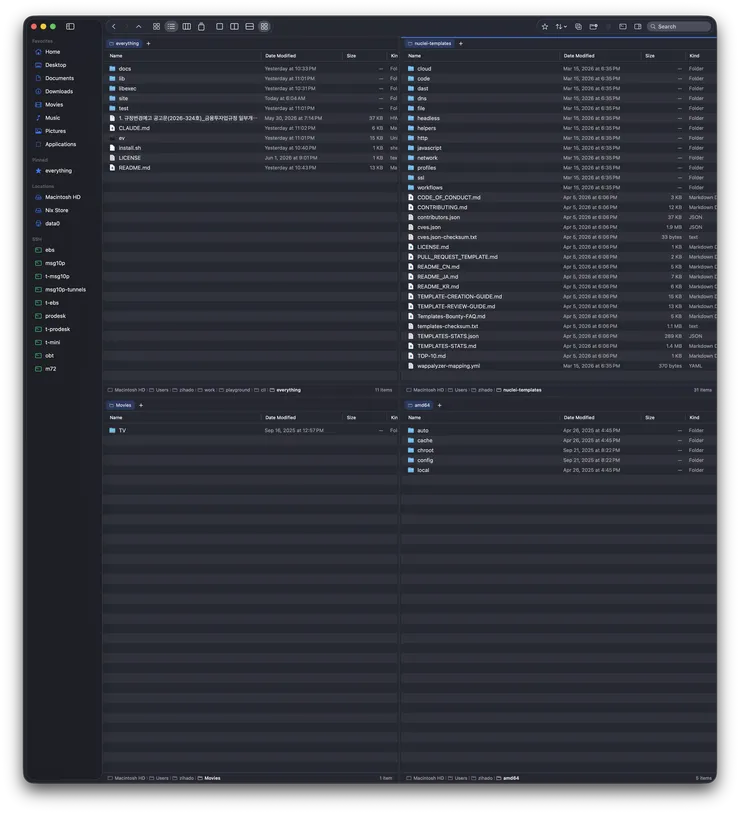Focus the Search field
This screenshot has height=814, width=740.
[x=679, y=26]
